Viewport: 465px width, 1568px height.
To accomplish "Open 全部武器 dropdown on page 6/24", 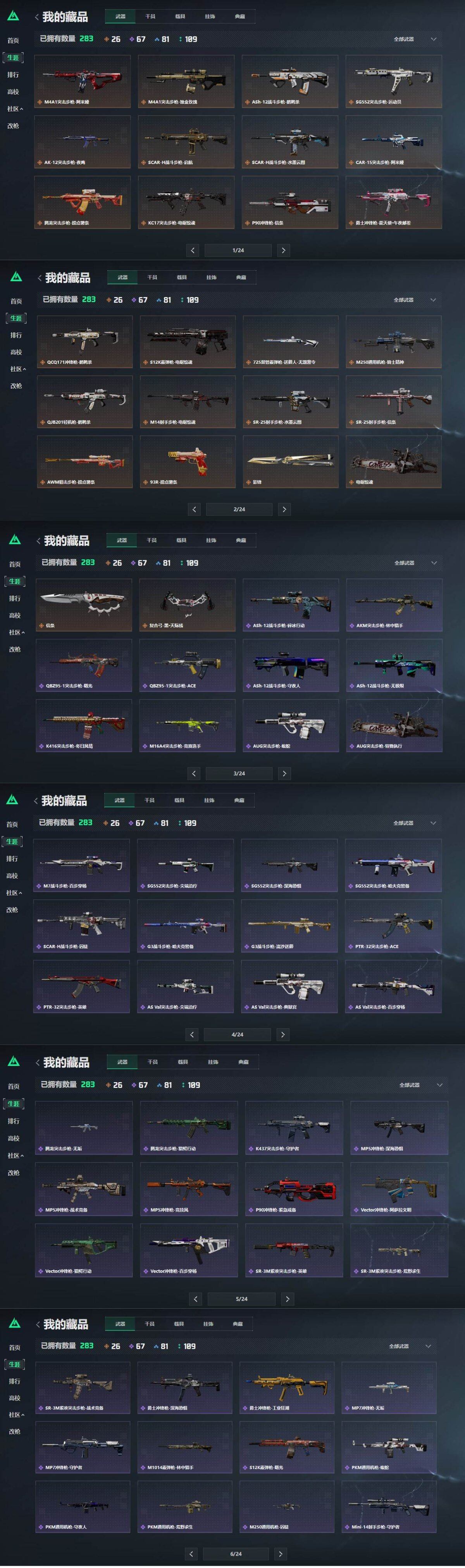I will pos(410,1346).
